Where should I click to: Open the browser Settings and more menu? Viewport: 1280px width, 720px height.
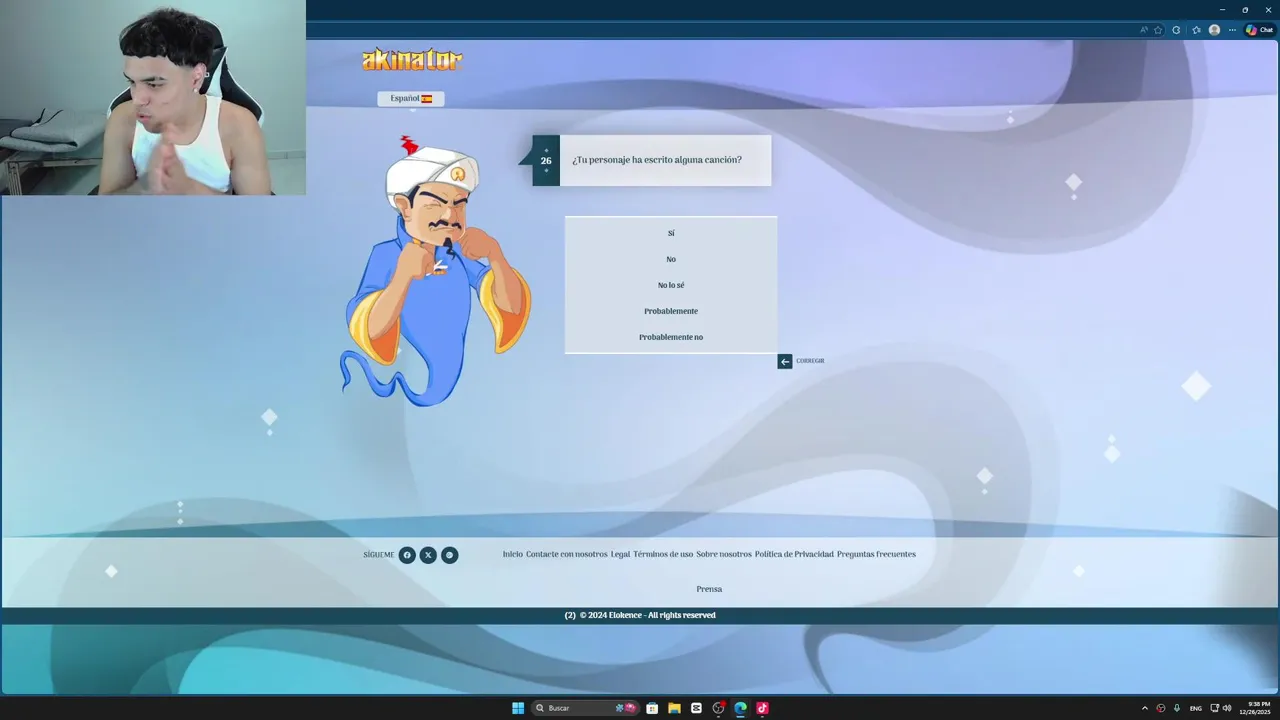(1232, 30)
